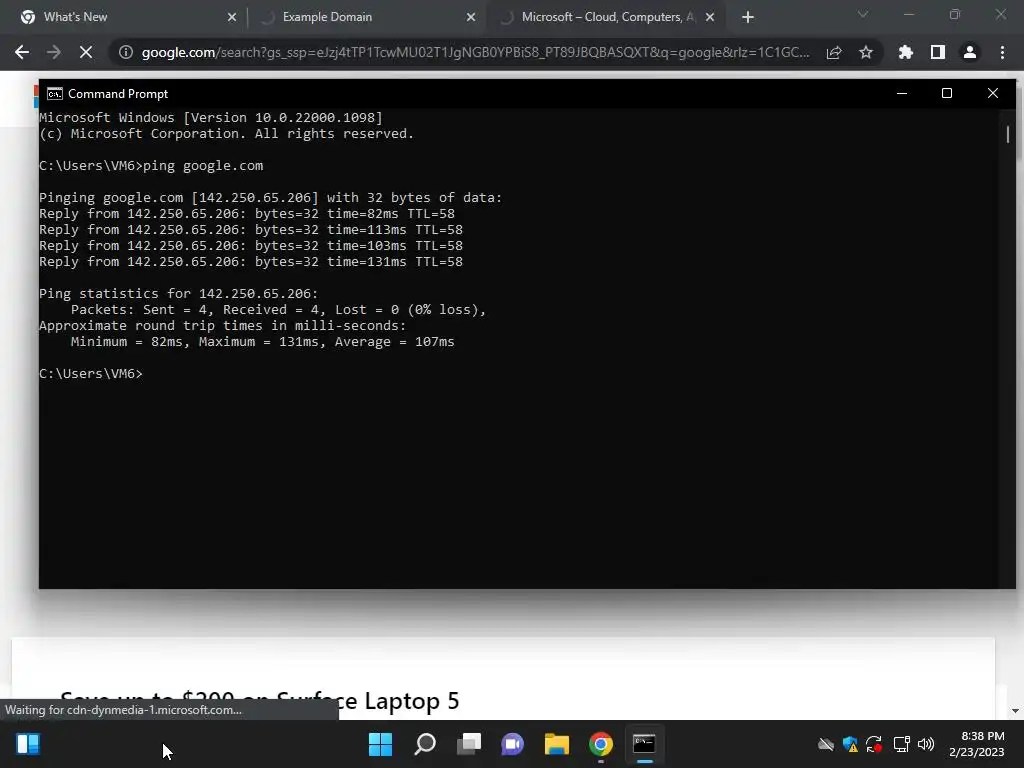Open Windows Security tray icon
1024x768 pixels.
coord(850,744)
